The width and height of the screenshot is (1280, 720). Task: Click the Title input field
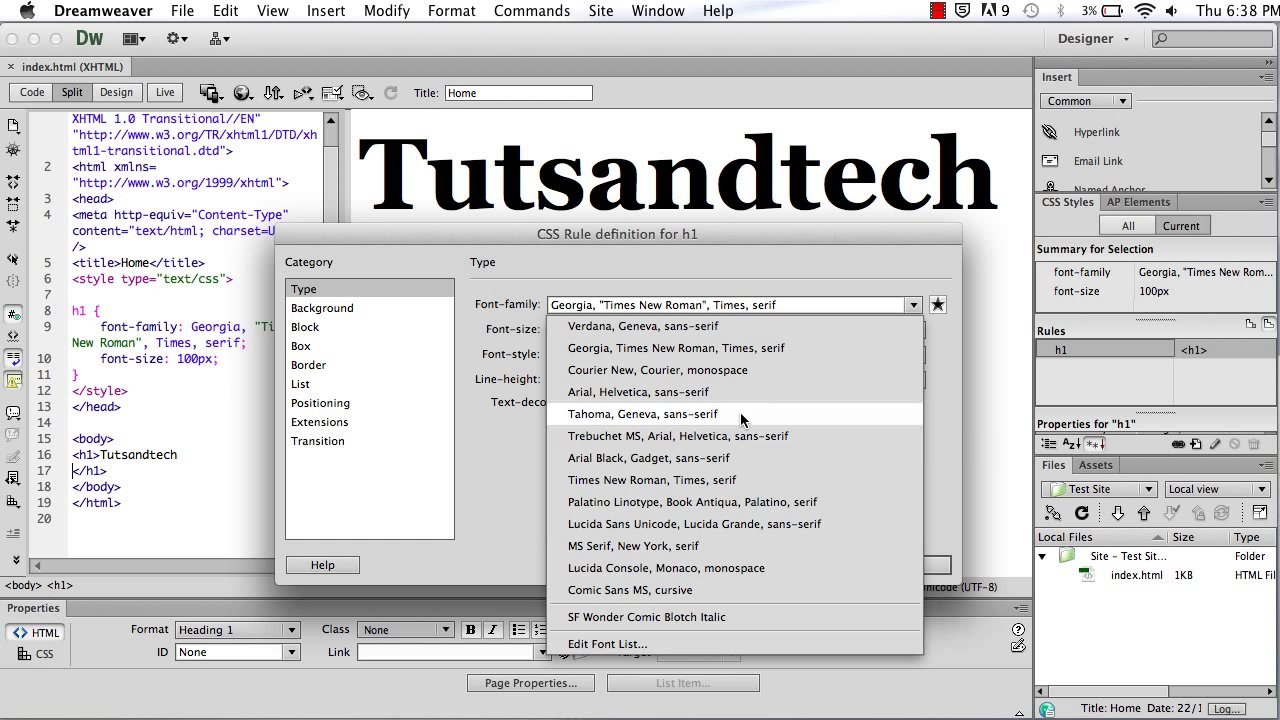(518, 93)
